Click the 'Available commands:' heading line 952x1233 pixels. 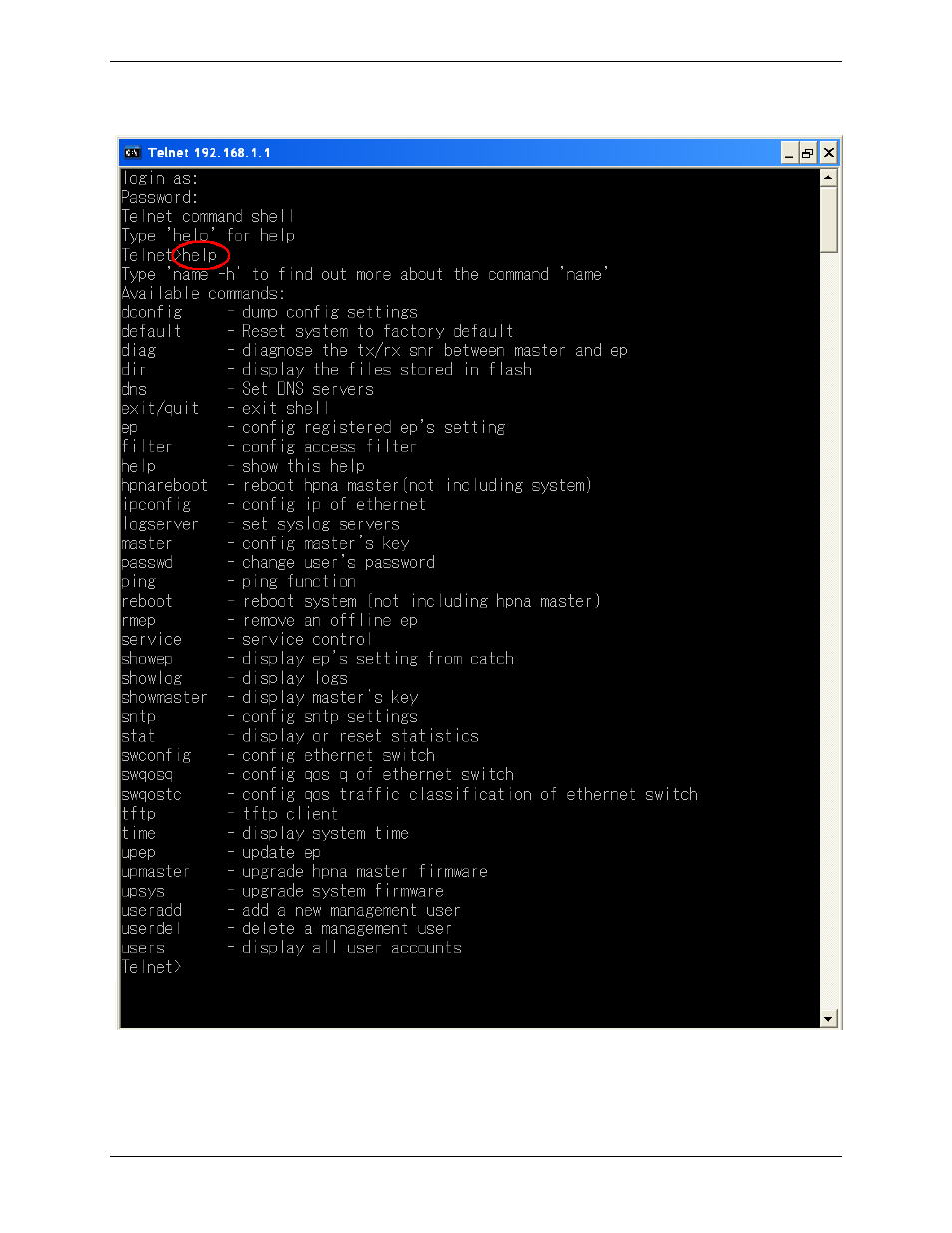(x=204, y=294)
